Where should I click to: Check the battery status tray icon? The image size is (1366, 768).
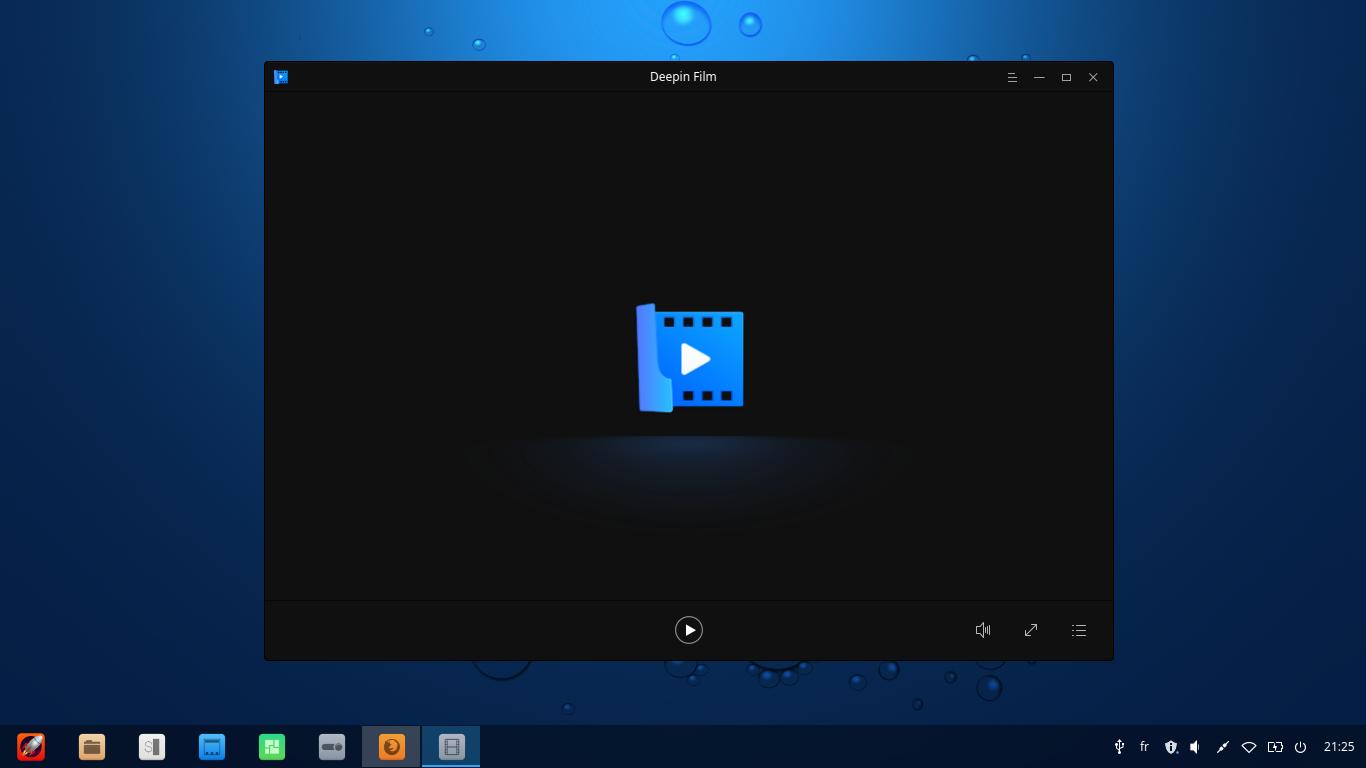pos(1275,747)
